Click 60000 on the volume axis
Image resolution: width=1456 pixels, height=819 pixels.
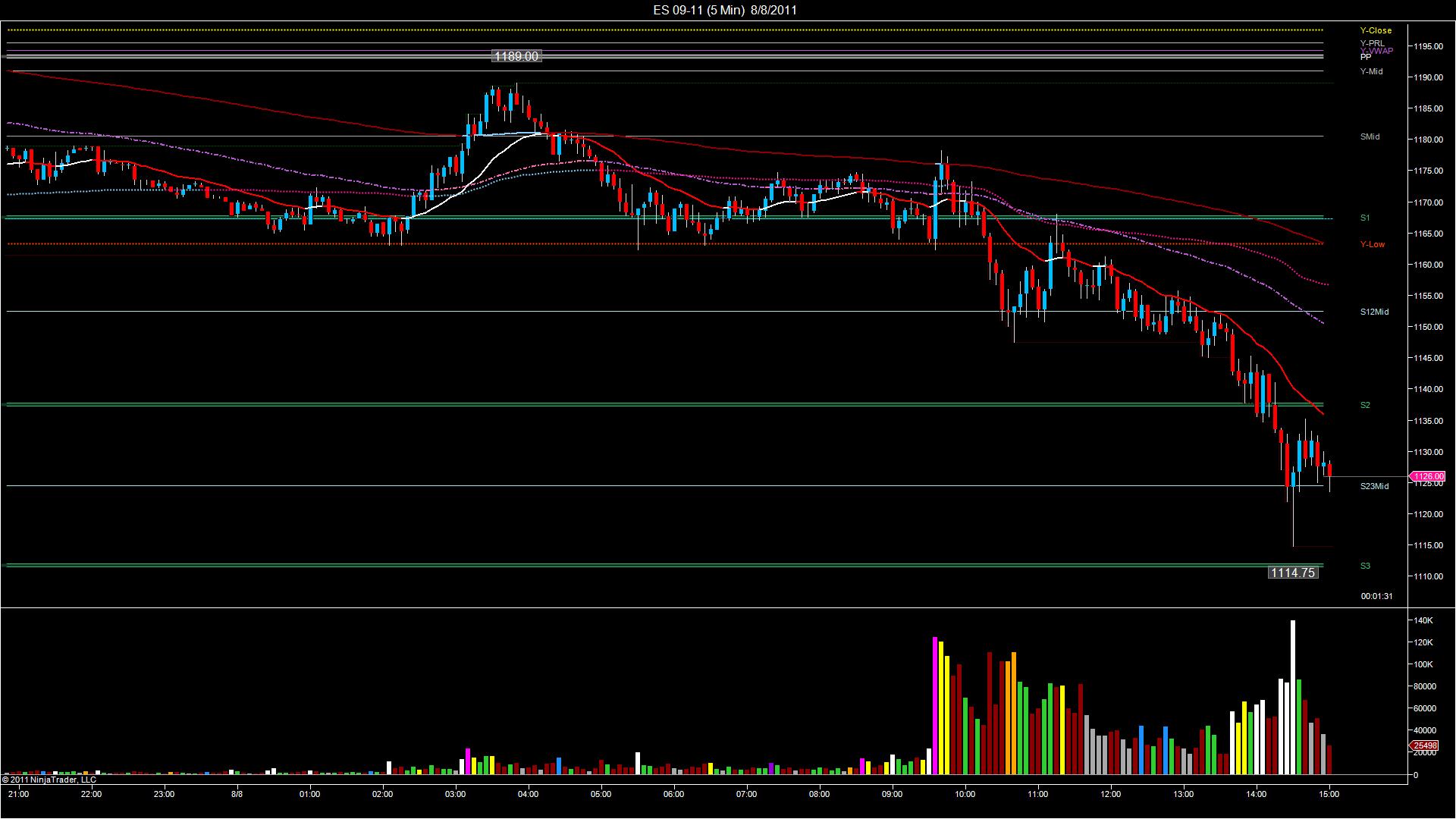[1425, 708]
